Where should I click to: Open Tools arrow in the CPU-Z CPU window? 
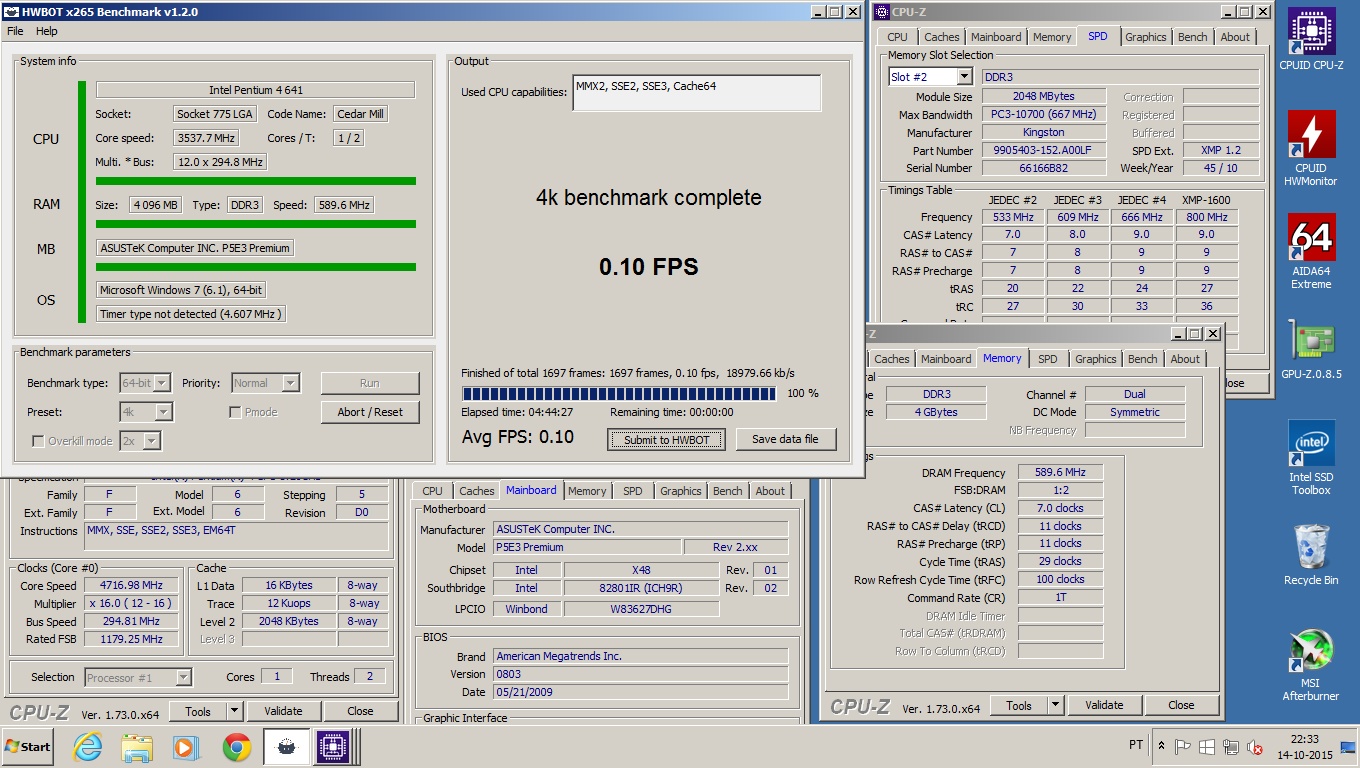(x=234, y=711)
